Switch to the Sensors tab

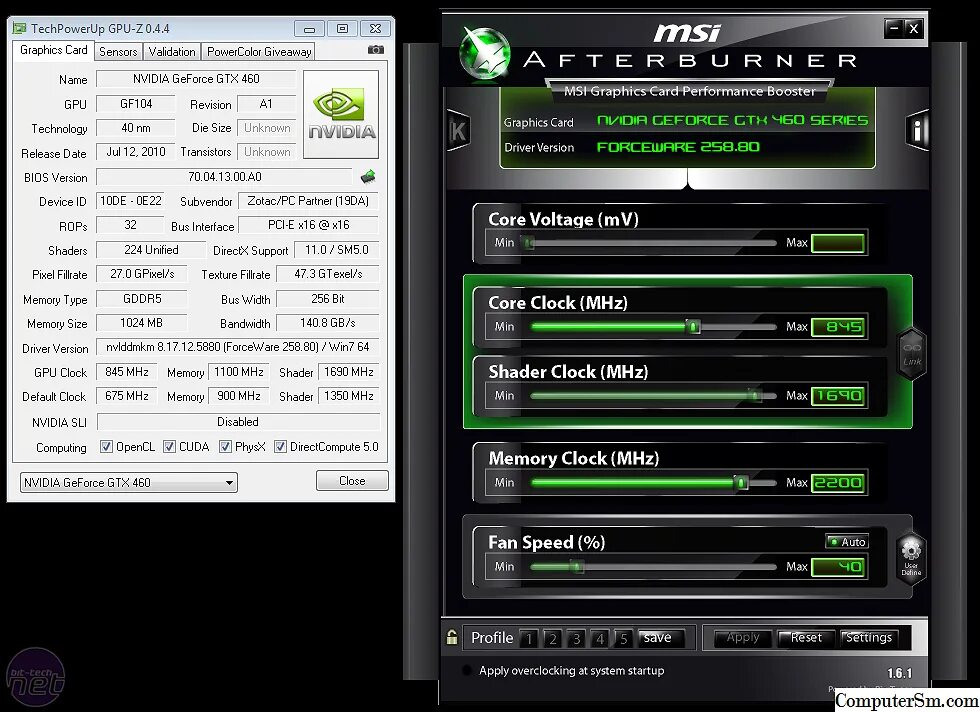click(x=118, y=52)
